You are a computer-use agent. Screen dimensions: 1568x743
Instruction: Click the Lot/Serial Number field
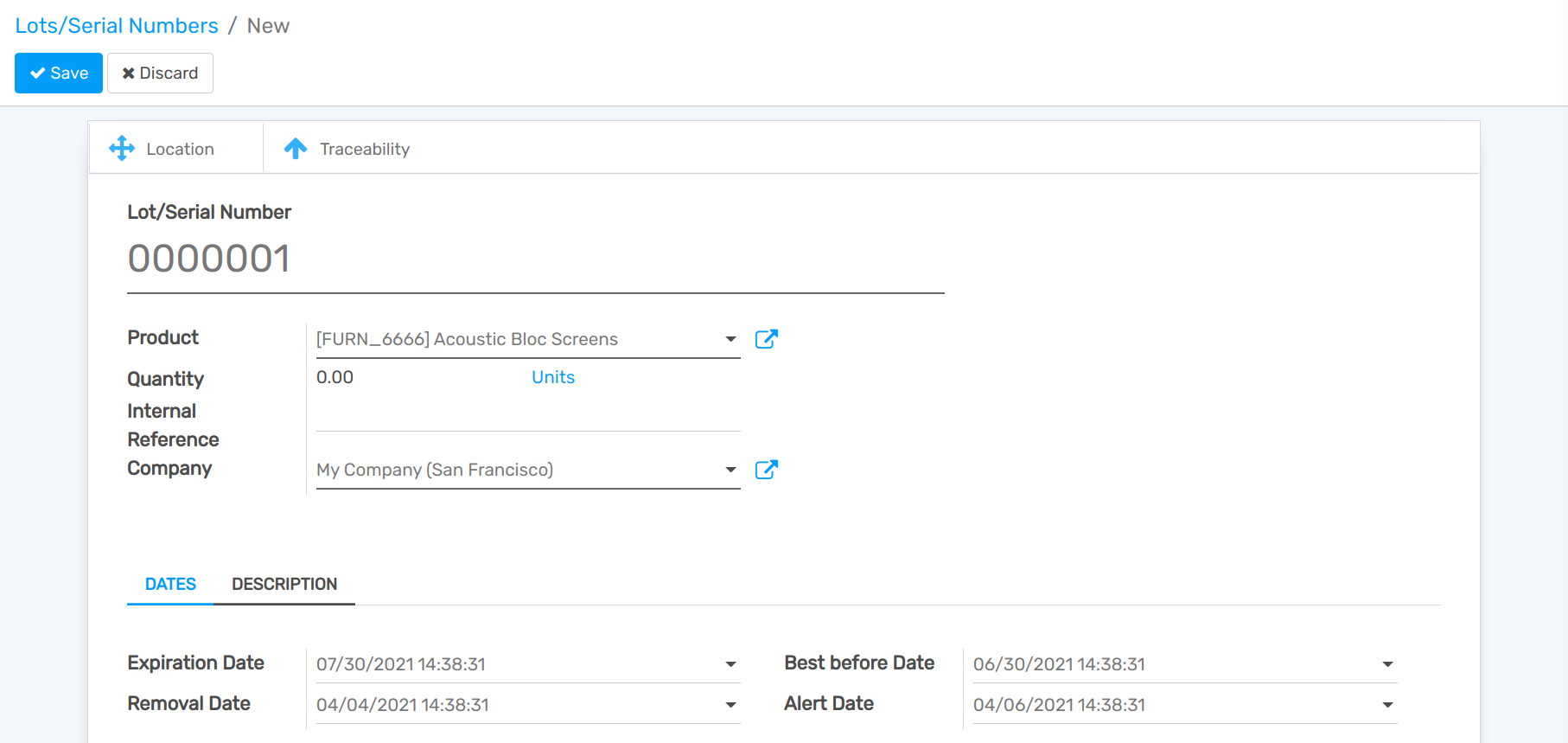point(535,259)
